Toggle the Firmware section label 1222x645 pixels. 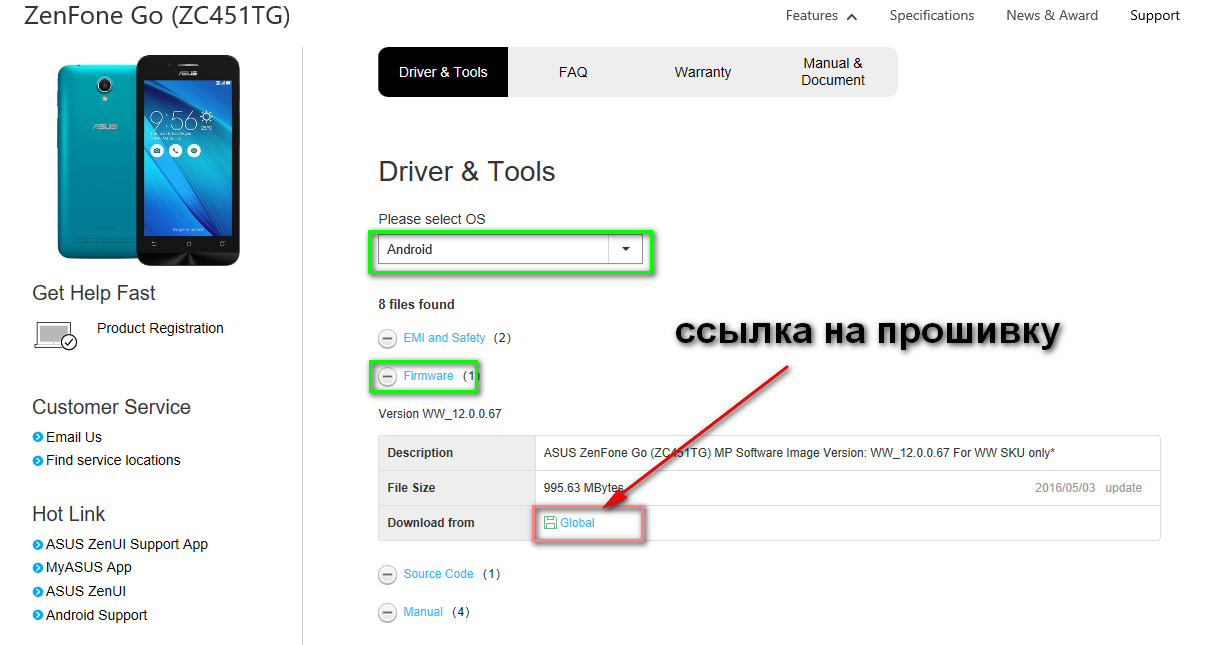click(428, 376)
